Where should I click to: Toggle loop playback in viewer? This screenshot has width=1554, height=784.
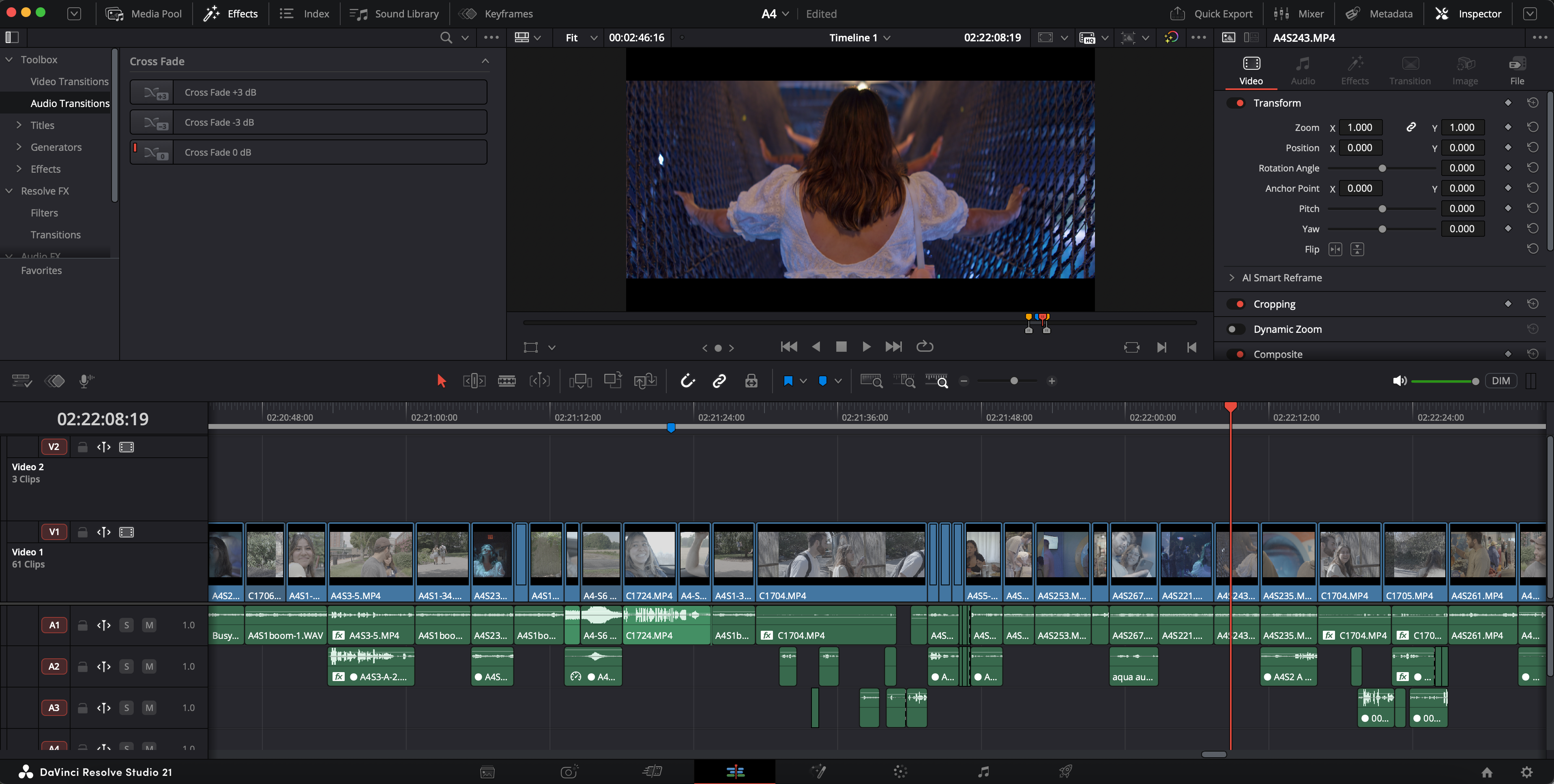pos(924,347)
